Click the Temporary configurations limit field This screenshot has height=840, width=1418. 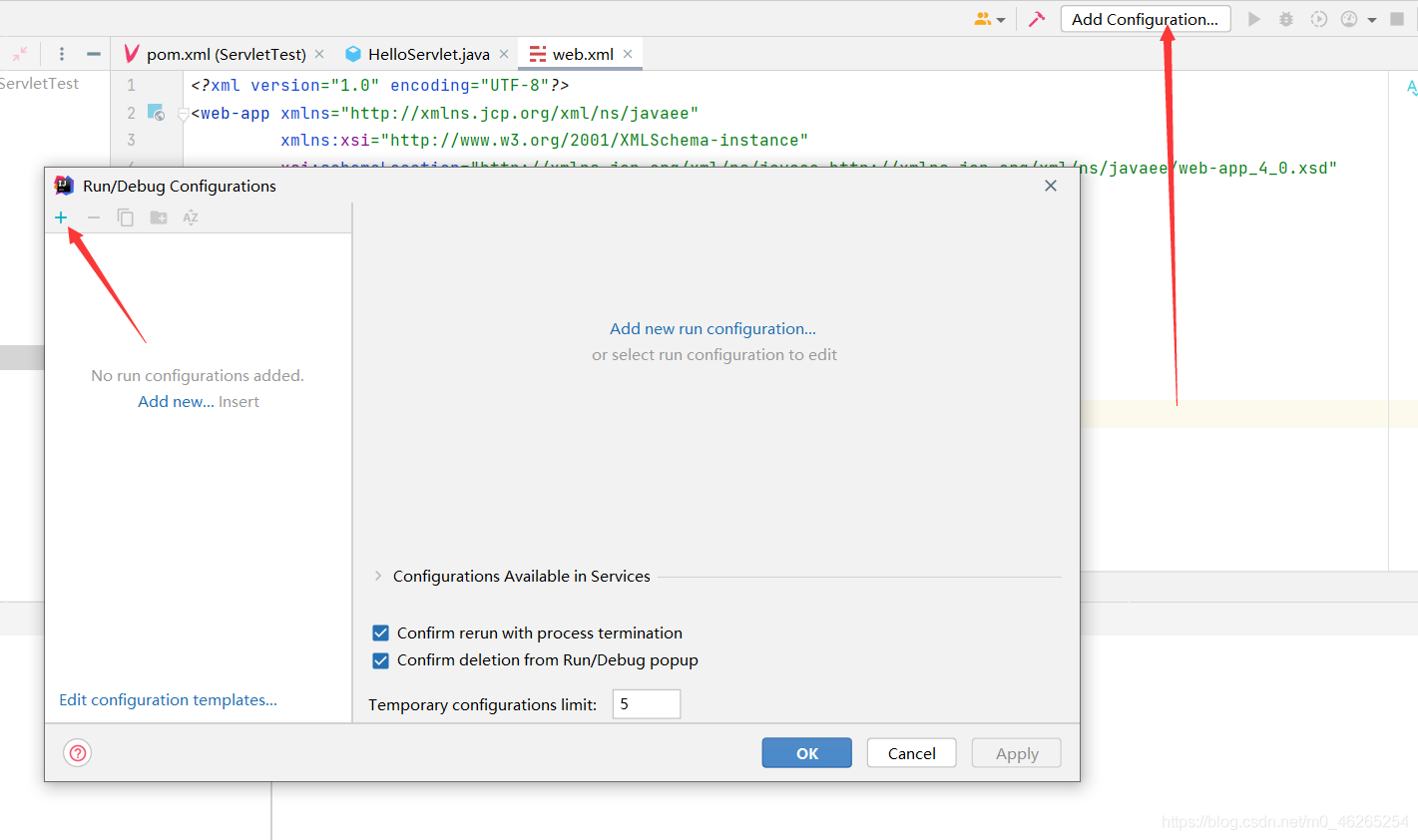click(x=647, y=704)
